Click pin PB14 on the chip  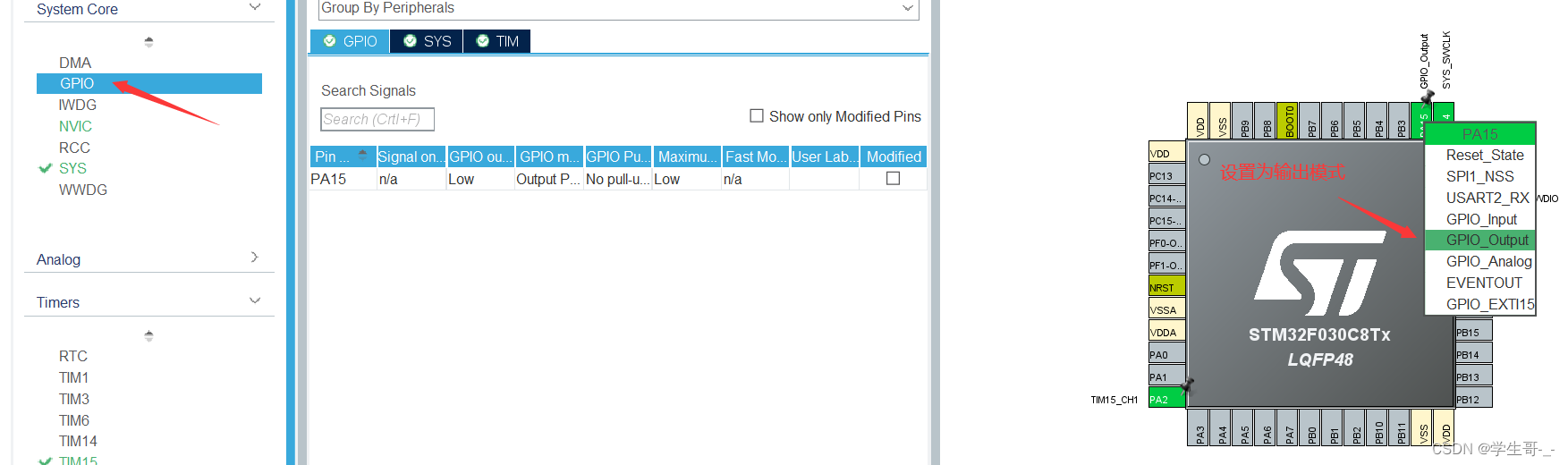[1473, 354]
